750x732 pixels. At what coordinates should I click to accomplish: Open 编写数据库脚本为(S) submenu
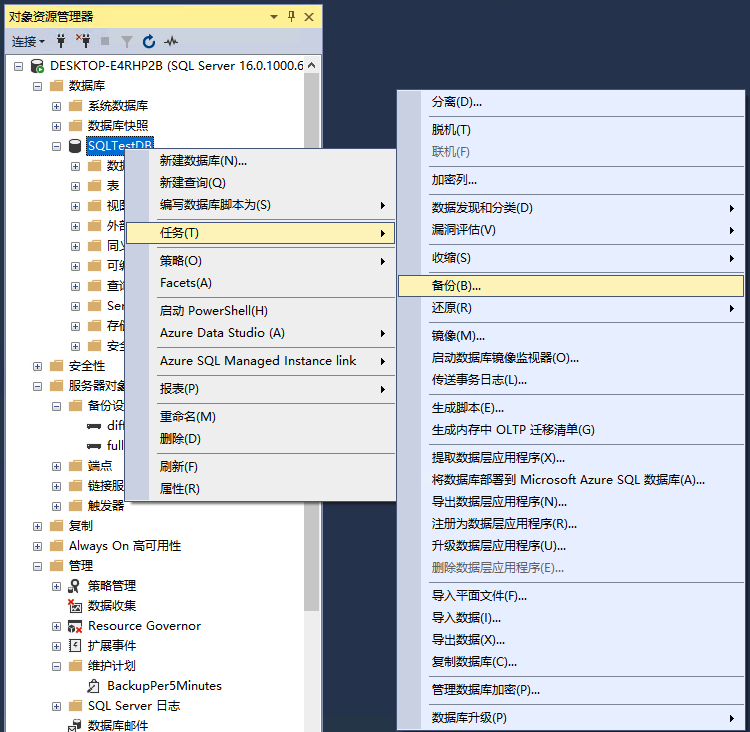(261, 205)
